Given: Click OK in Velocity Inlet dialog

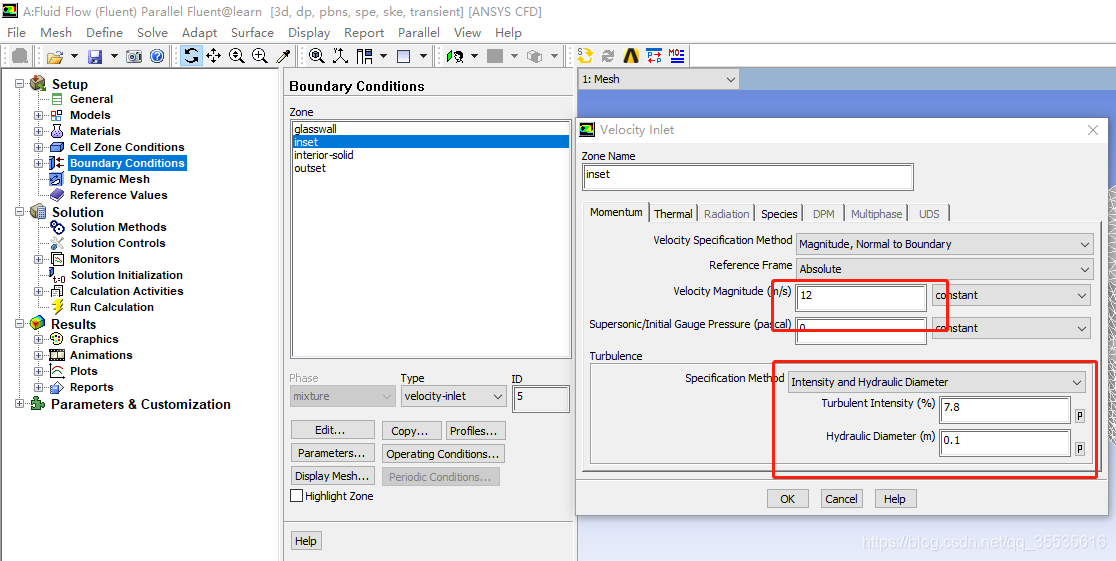Looking at the screenshot, I should click(787, 499).
